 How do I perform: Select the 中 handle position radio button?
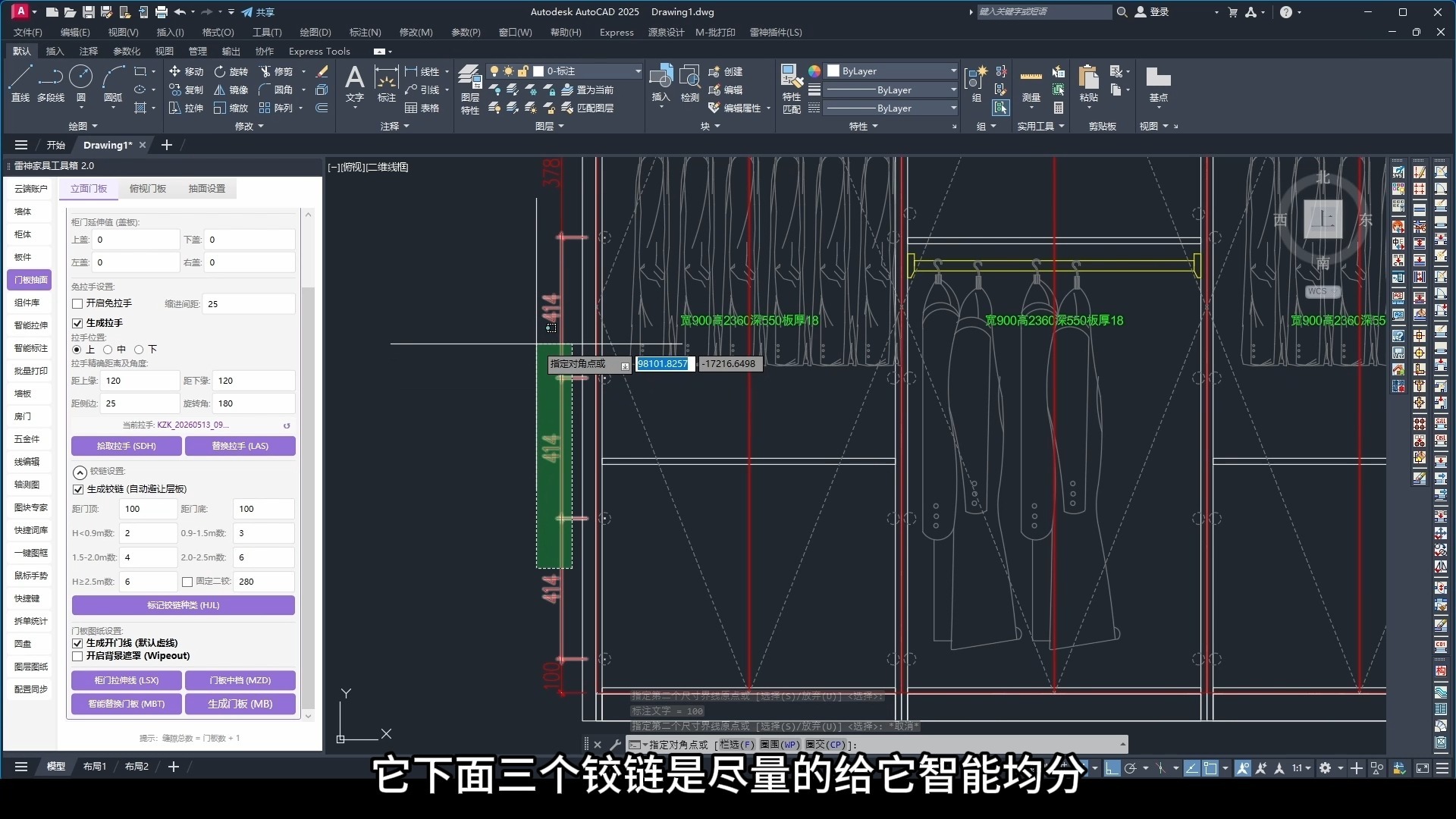click(108, 350)
